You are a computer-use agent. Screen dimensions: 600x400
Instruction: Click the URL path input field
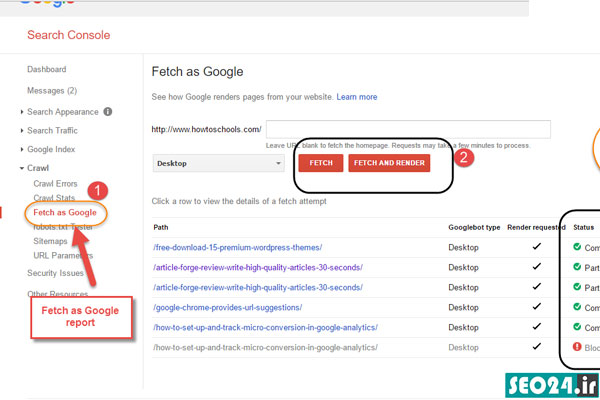point(408,129)
